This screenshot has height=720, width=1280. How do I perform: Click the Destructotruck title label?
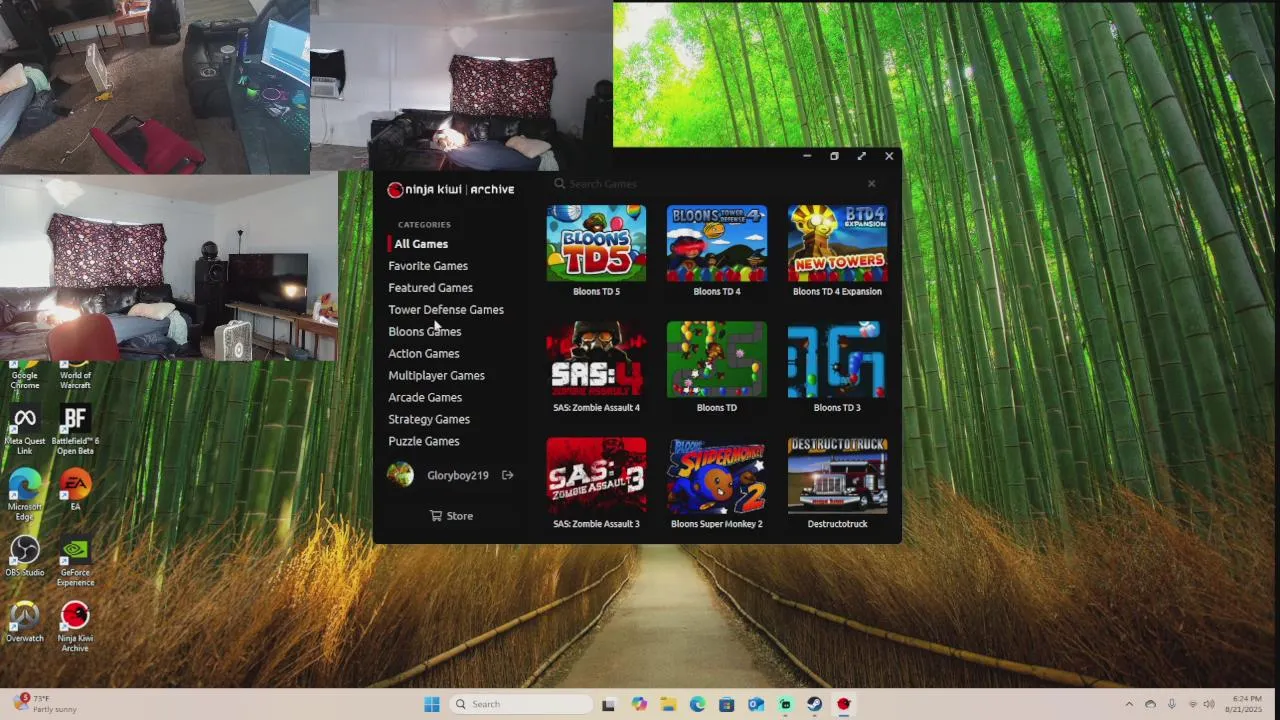(x=837, y=524)
